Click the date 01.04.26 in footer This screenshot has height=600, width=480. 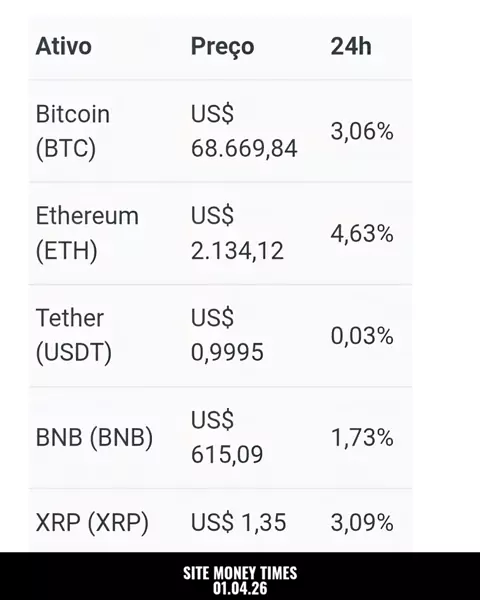[x=240, y=588]
